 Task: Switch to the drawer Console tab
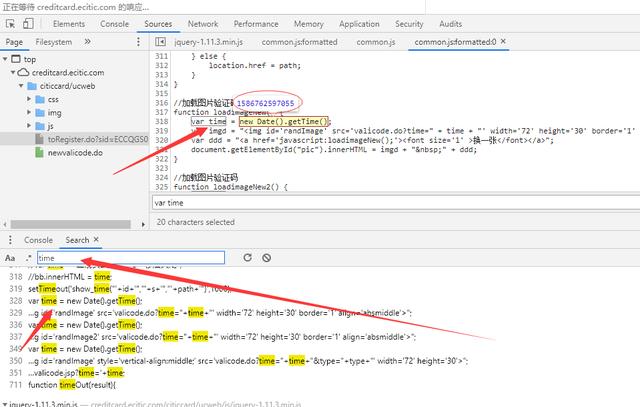[38, 240]
